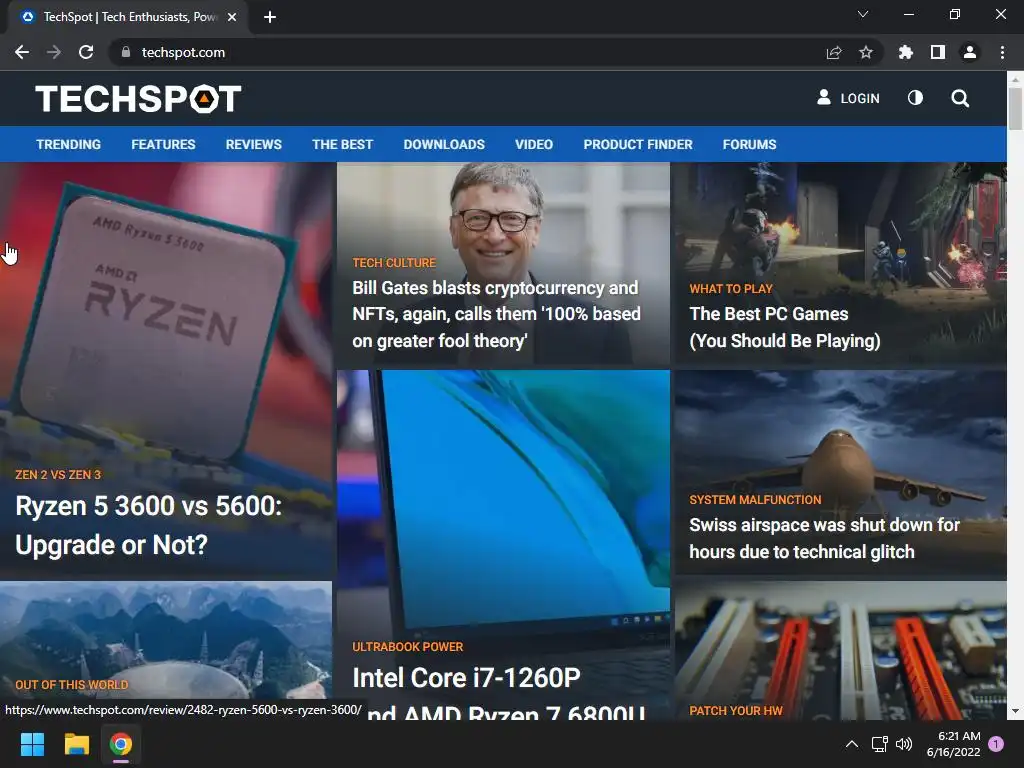The height and width of the screenshot is (768, 1024).
Task: Click the SYSTEM MALFUNCTION category label
Action: [x=755, y=500]
